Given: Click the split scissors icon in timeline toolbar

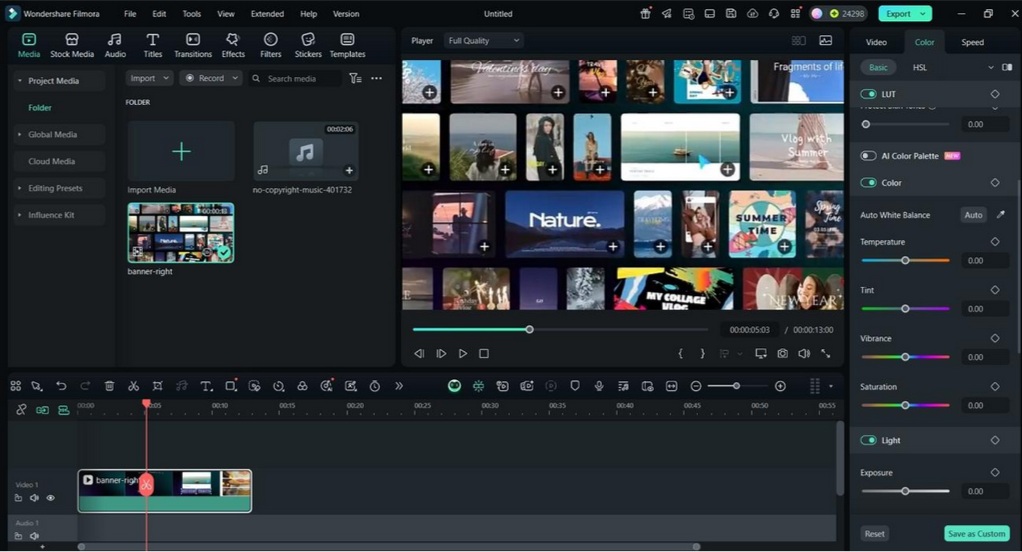Looking at the screenshot, I should pyautogui.click(x=134, y=386).
